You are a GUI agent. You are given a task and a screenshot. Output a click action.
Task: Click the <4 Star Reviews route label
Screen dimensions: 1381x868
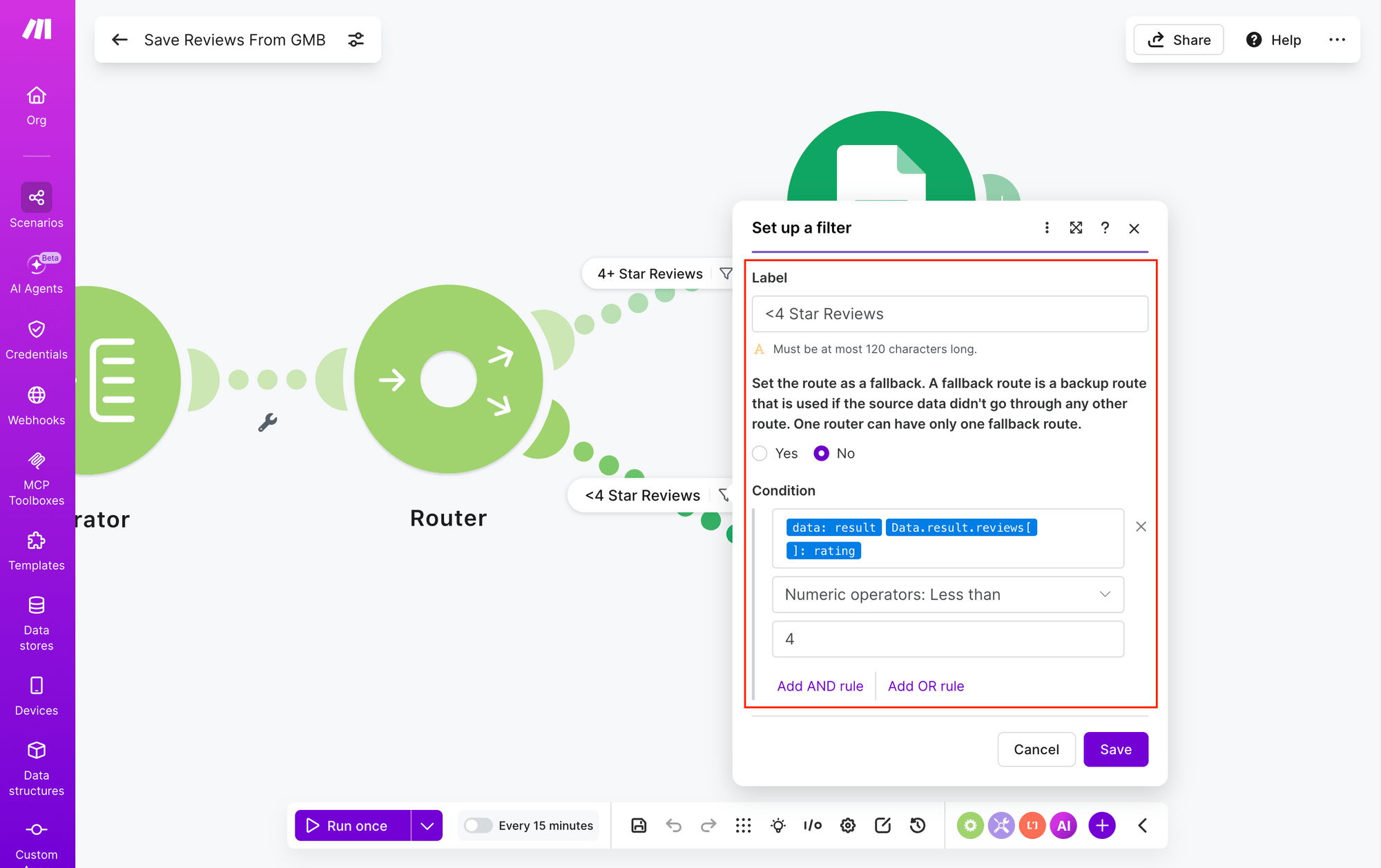click(x=642, y=495)
